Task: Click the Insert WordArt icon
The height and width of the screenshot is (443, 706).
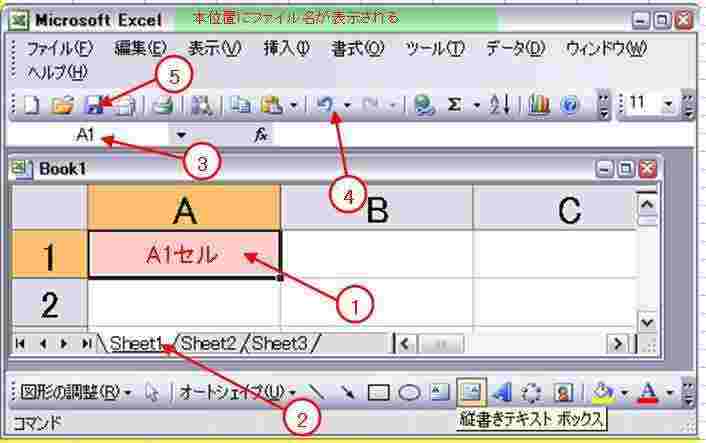Action: 502,392
